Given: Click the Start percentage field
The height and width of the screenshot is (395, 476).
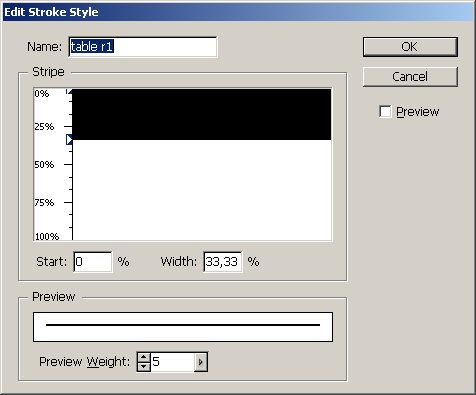Looking at the screenshot, I should coord(93,262).
